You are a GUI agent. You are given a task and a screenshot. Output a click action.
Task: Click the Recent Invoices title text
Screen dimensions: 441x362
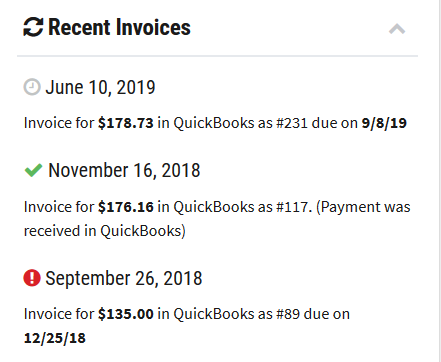coord(119,27)
